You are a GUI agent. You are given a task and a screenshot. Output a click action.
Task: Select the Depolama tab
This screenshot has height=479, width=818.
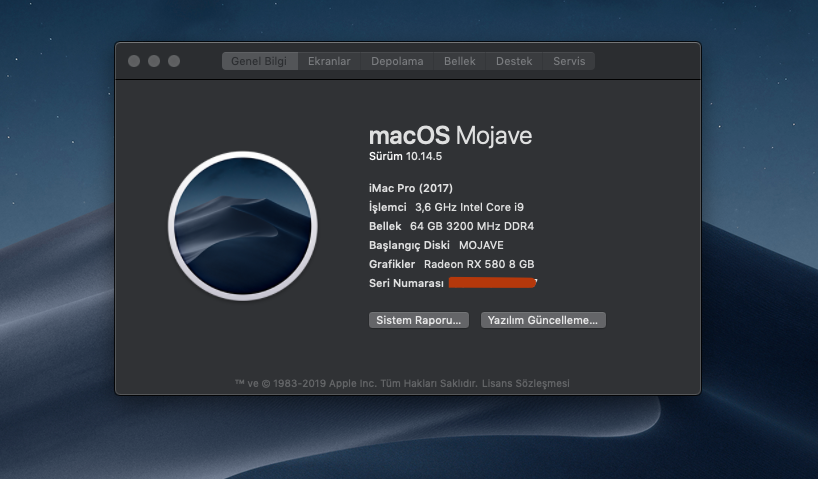click(x=397, y=61)
